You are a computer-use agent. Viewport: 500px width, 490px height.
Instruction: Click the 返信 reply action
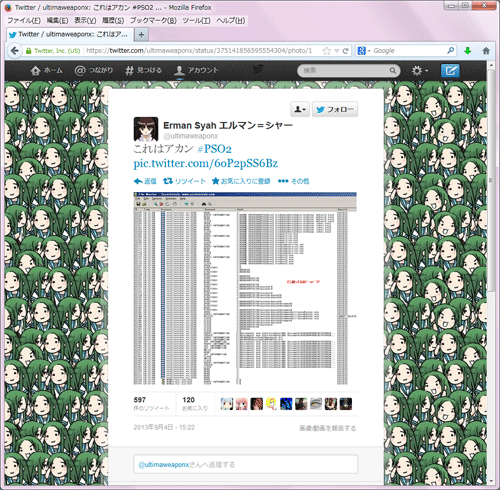coord(145,181)
